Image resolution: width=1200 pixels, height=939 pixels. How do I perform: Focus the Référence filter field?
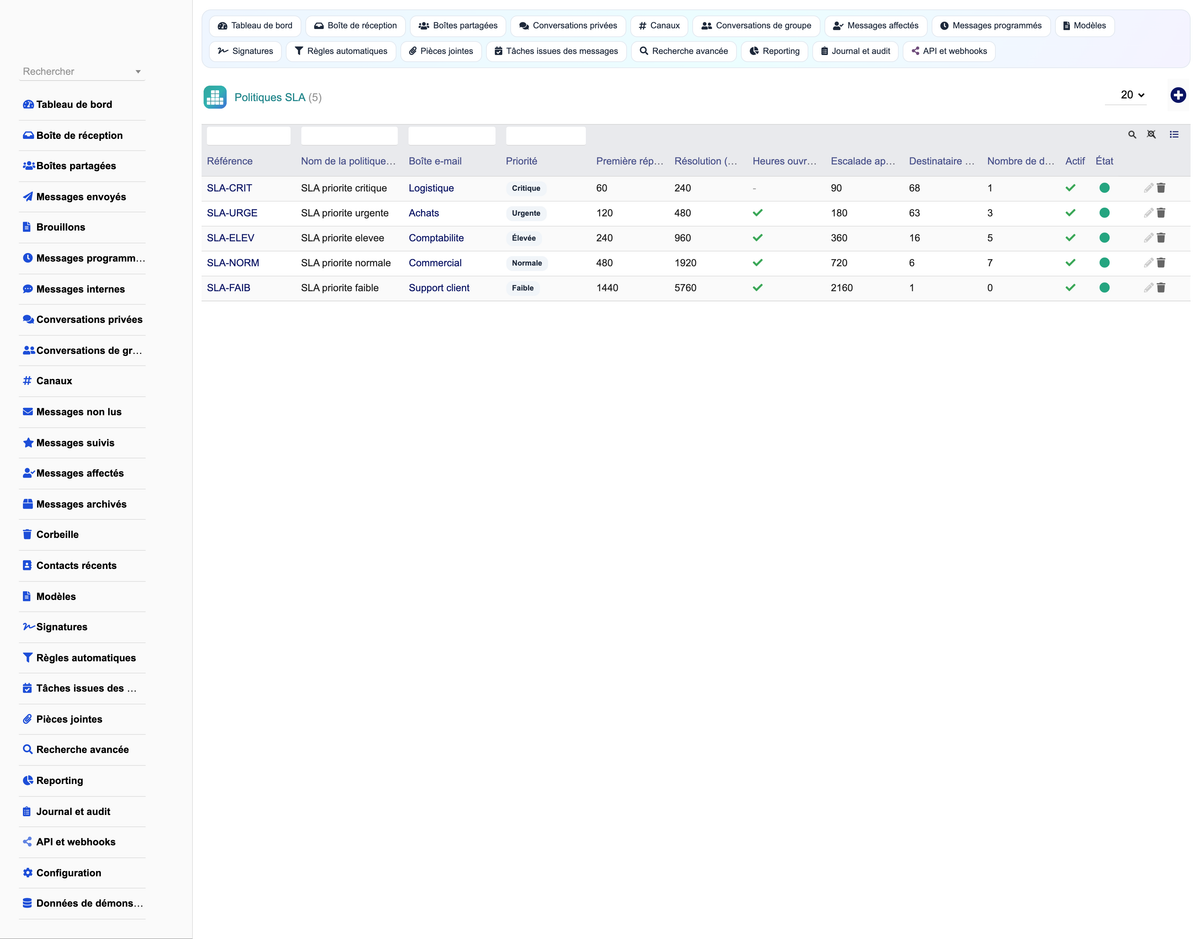pyautogui.click(x=248, y=135)
